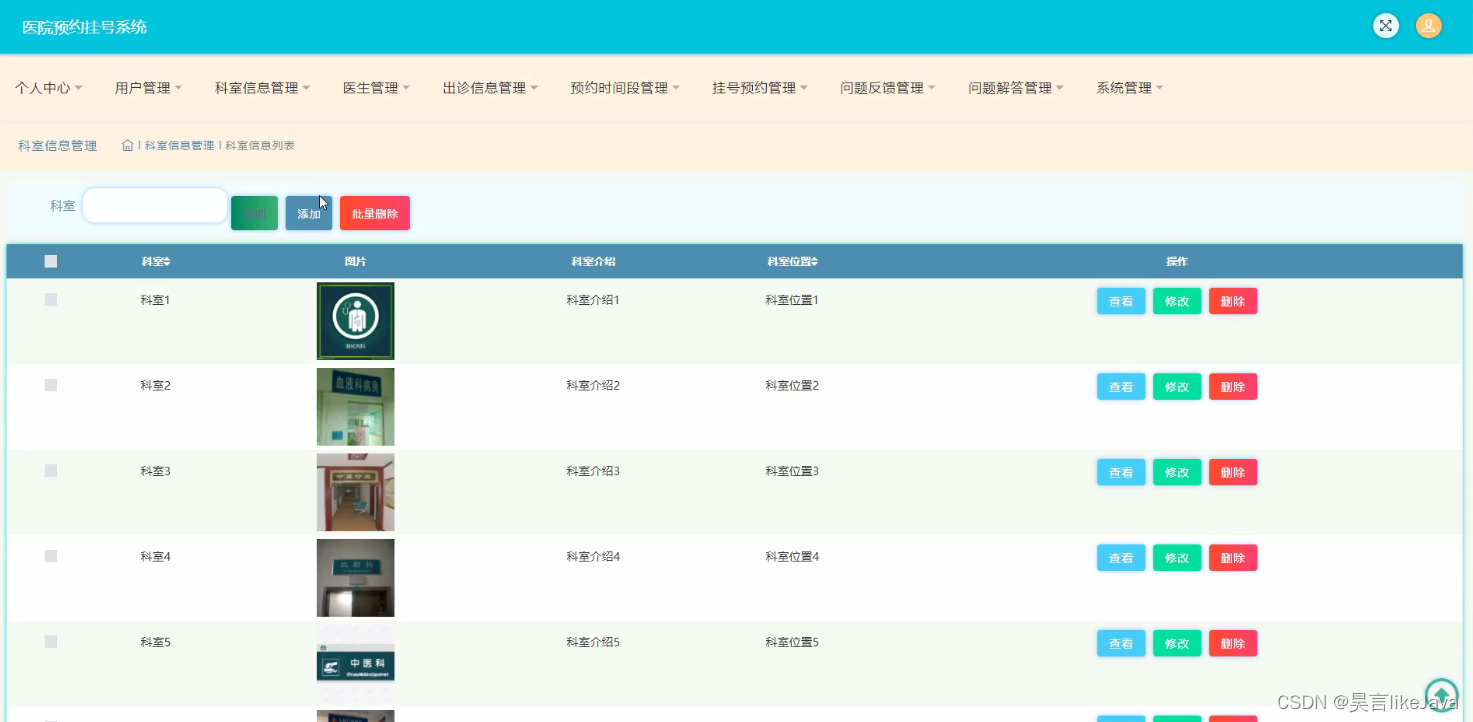Click the 操作 column header
Screen dimensions: 1473x722
(1177, 262)
